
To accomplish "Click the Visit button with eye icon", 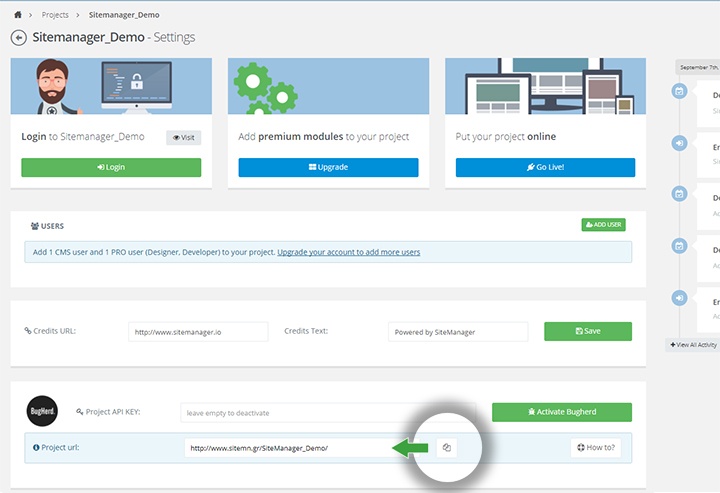I will coord(184,137).
